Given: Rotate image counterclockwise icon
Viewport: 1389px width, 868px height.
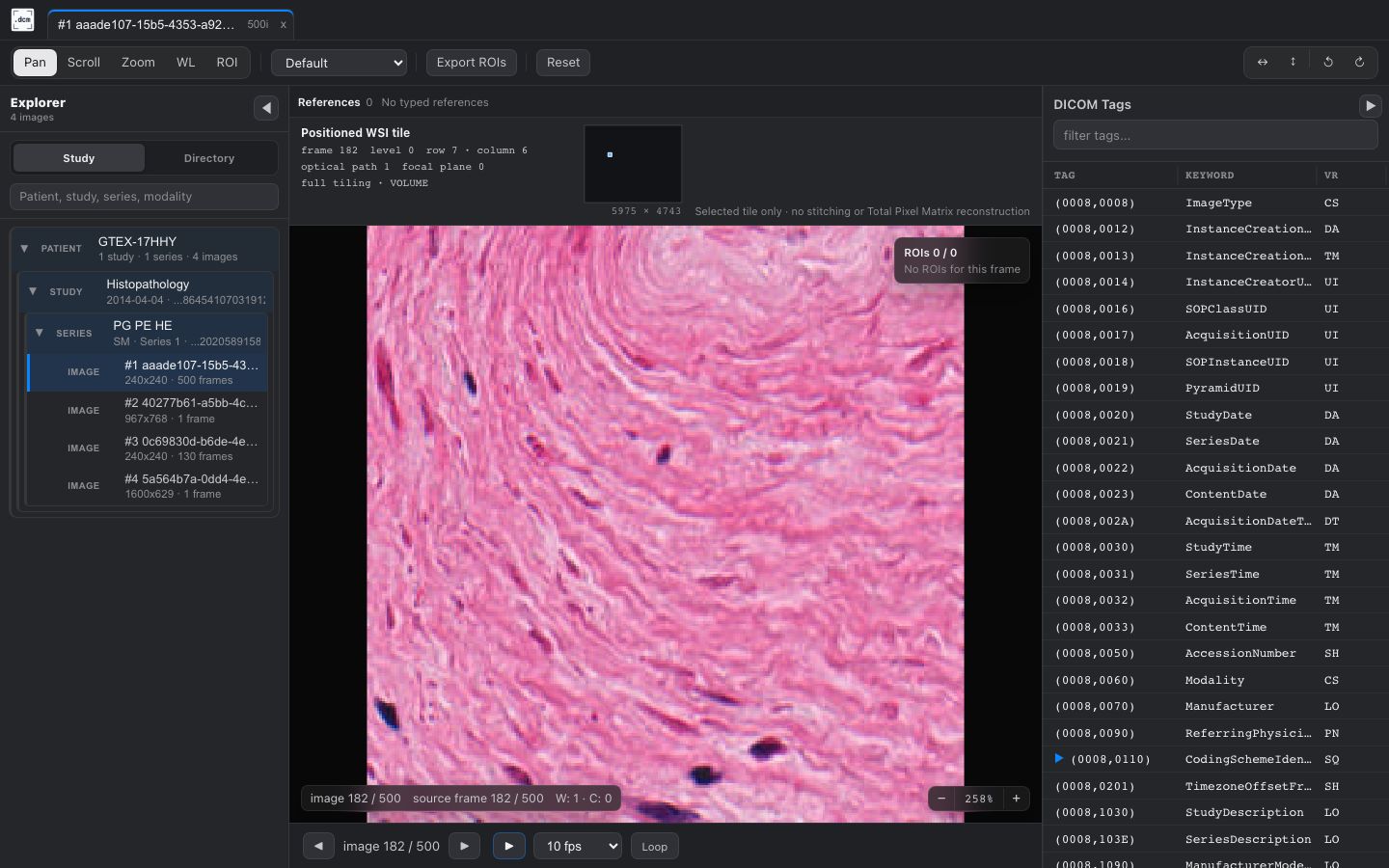Looking at the screenshot, I should (1328, 62).
